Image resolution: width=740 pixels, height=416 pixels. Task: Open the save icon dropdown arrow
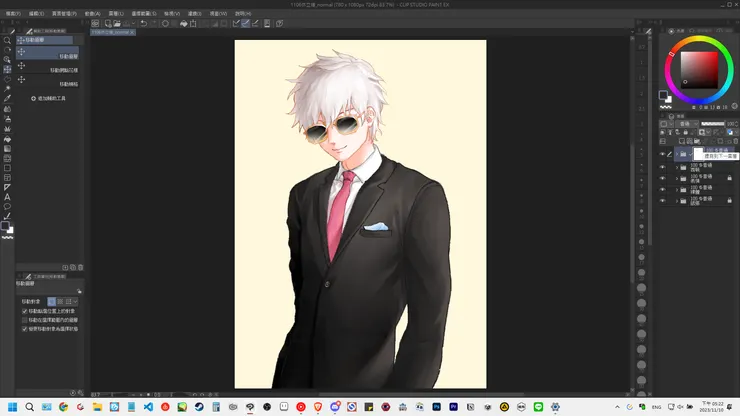134,23
